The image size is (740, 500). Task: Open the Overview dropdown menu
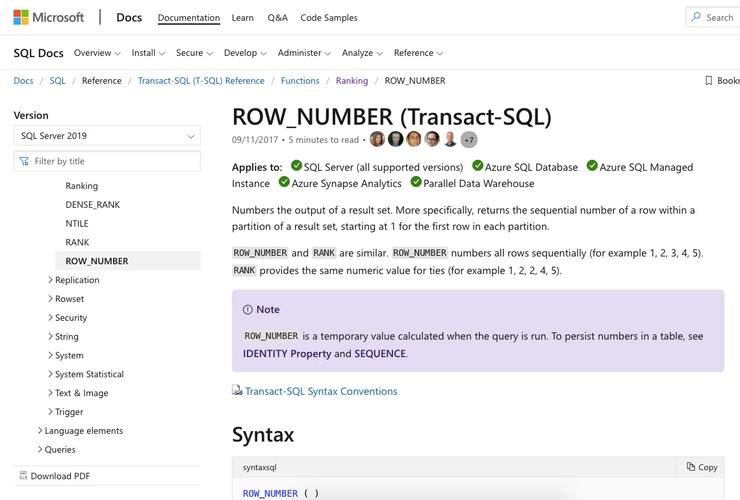(97, 53)
